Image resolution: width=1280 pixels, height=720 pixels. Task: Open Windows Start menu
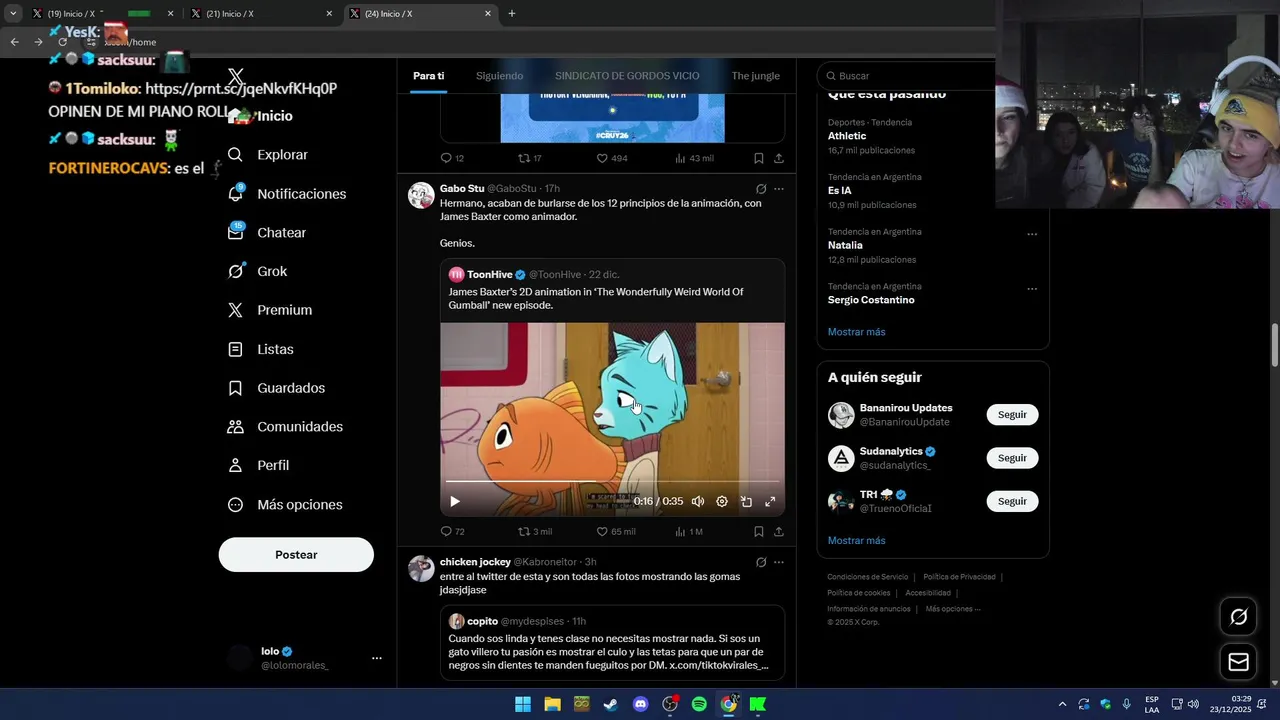(523, 704)
